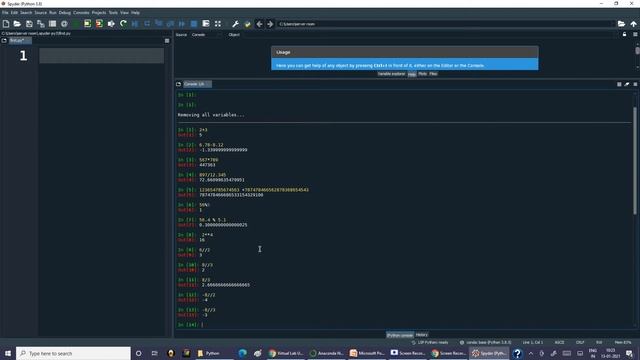The image size is (640, 360).
Task: Click the Help Object input field
Action: (430, 35)
